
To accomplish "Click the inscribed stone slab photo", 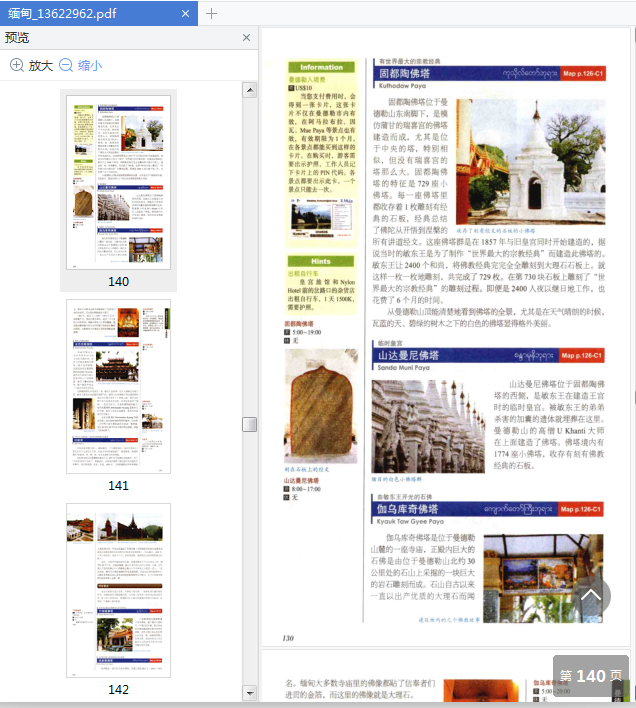I will (x=321, y=406).
